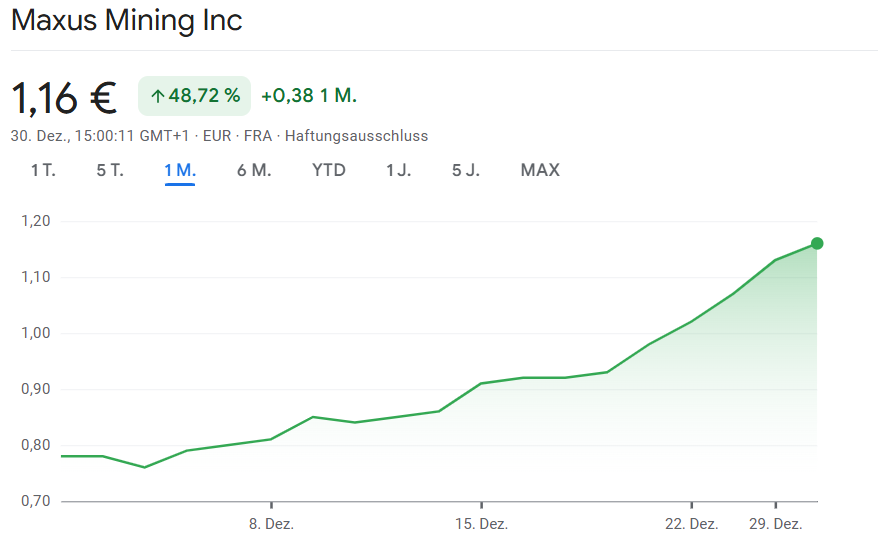878x538 pixels.
Task: Click the 8. Dez. date axis label
Action: tap(271, 524)
